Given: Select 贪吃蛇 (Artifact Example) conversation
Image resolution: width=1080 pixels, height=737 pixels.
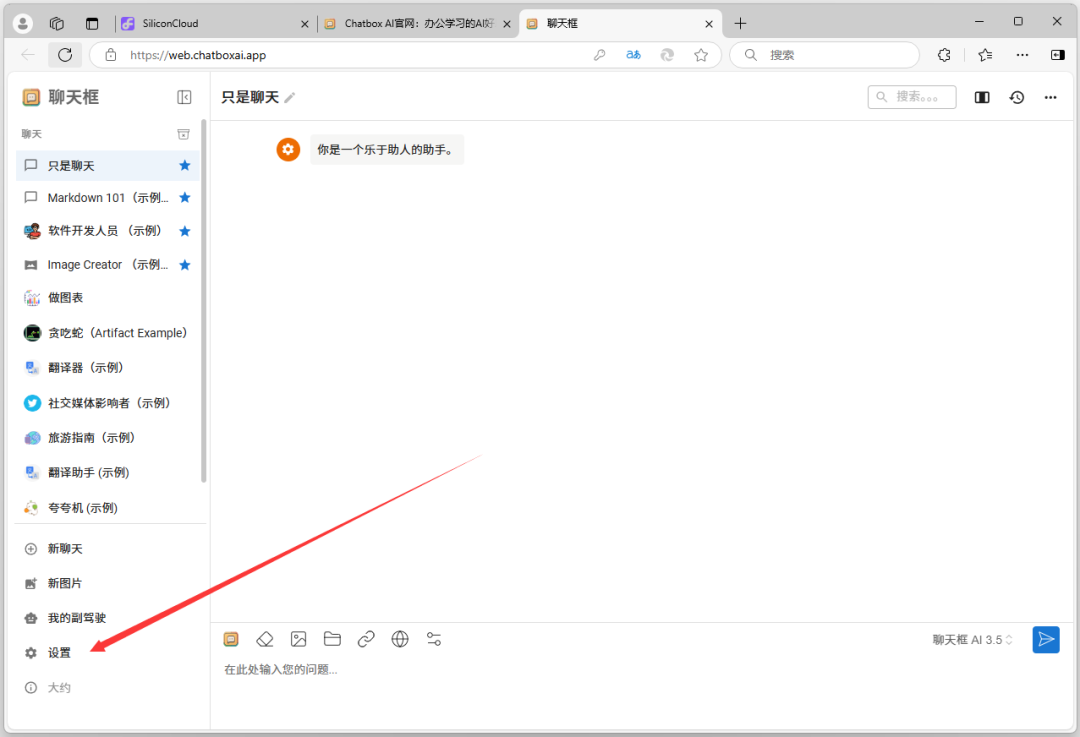Looking at the screenshot, I should point(107,333).
